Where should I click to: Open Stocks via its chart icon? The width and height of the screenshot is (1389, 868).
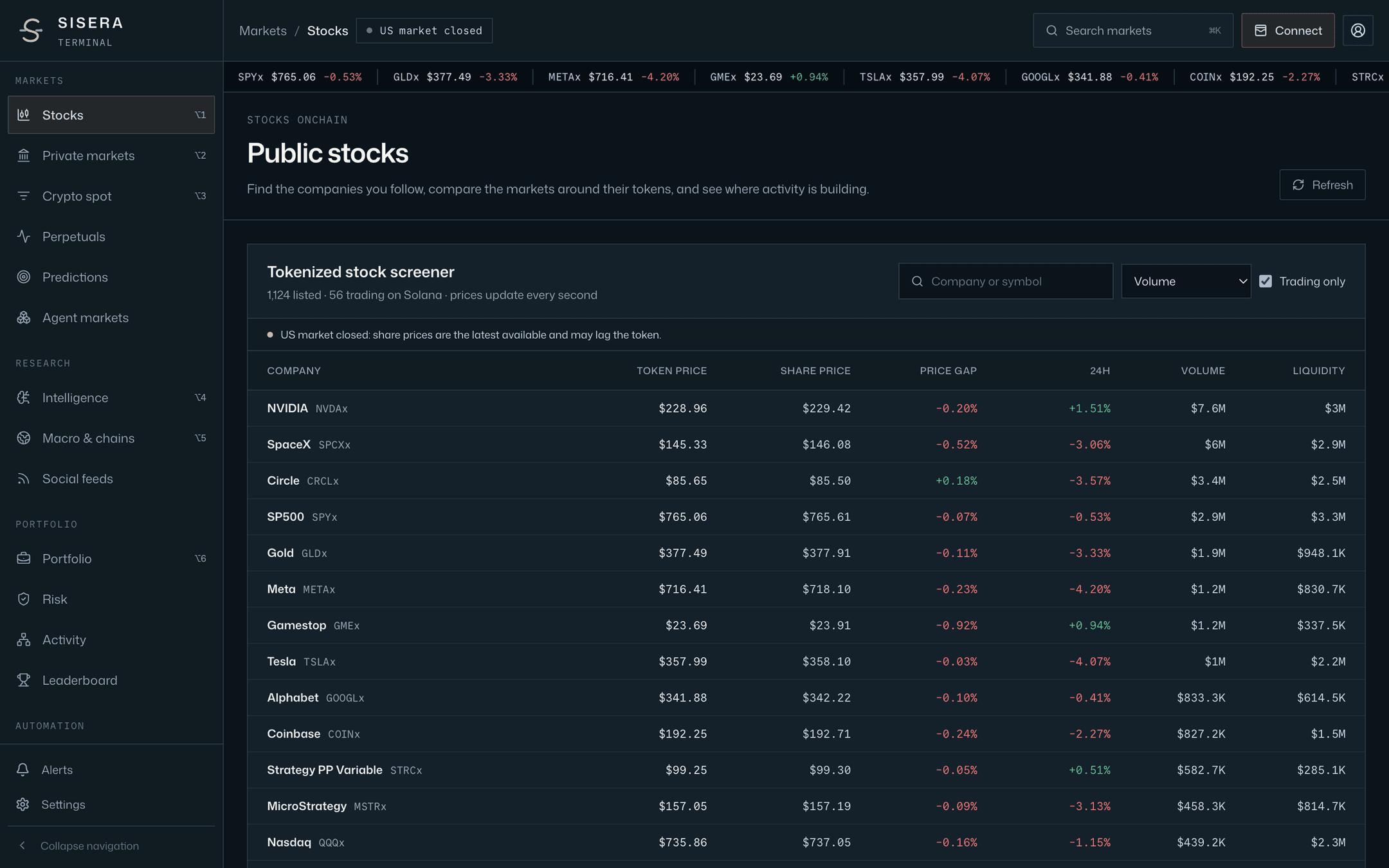(24, 115)
